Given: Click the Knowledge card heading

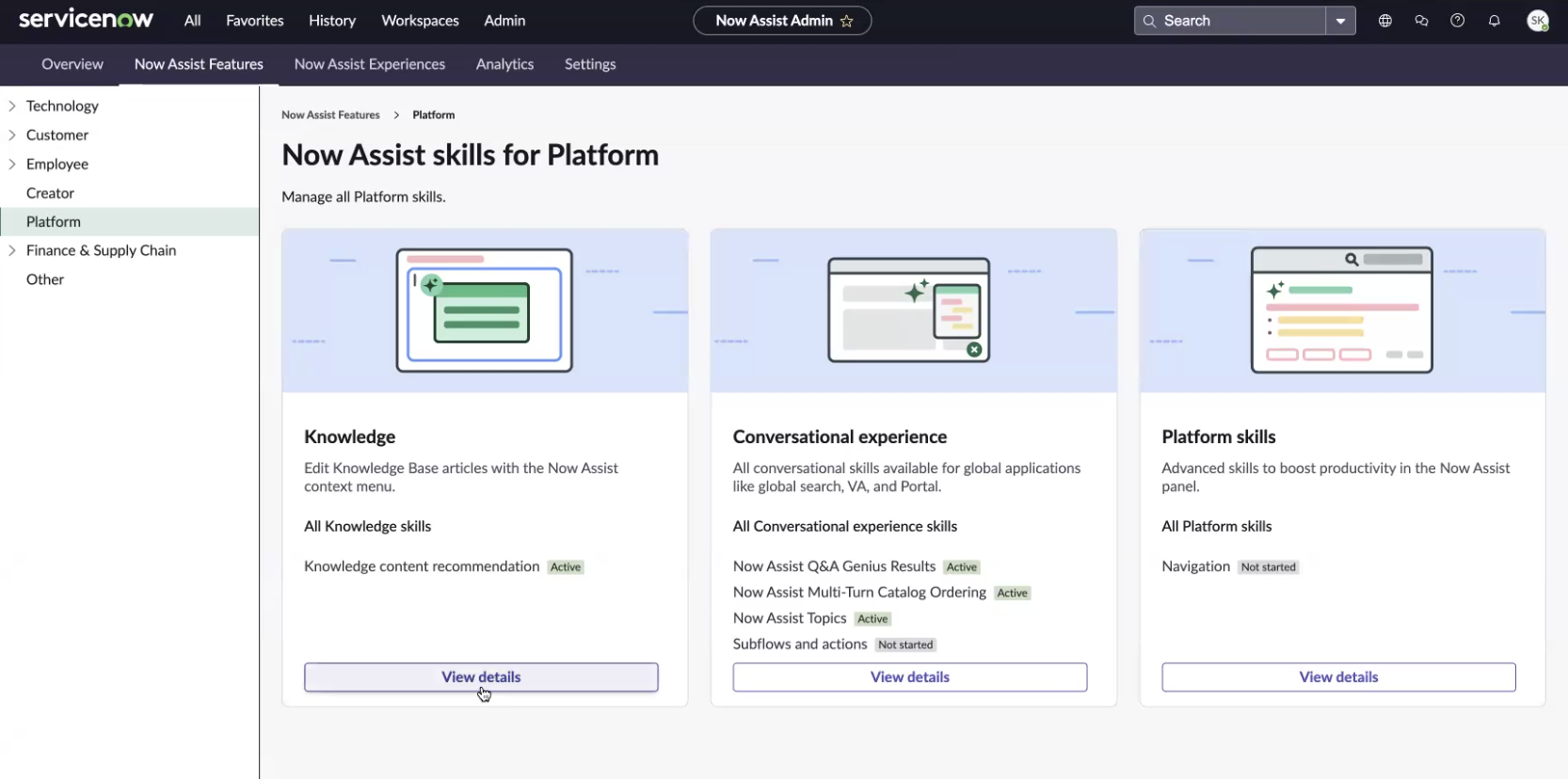Looking at the screenshot, I should click(x=350, y=437).
